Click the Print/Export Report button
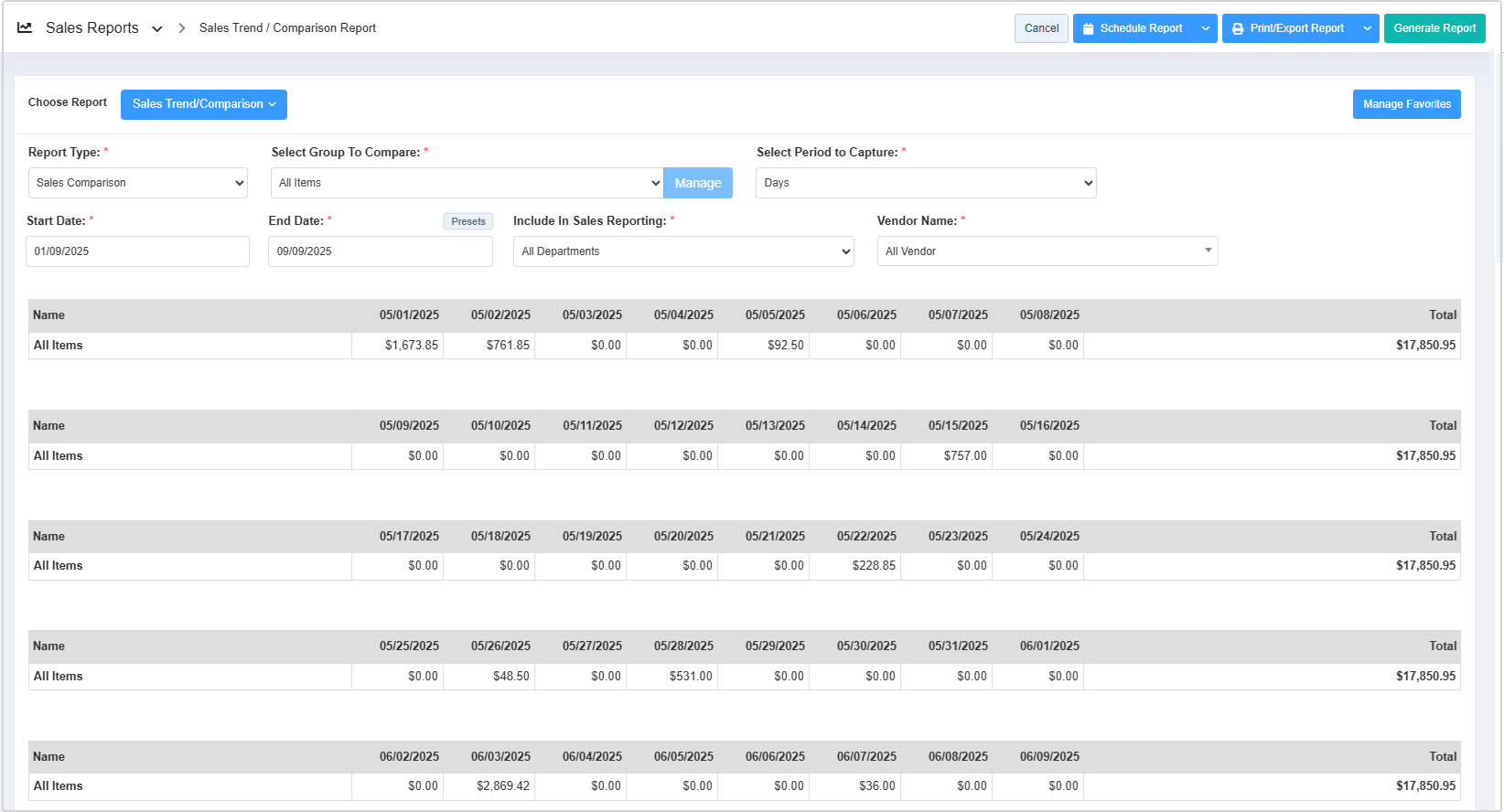Screen dimensions: 1504x812 click(x=1288, y=28)
